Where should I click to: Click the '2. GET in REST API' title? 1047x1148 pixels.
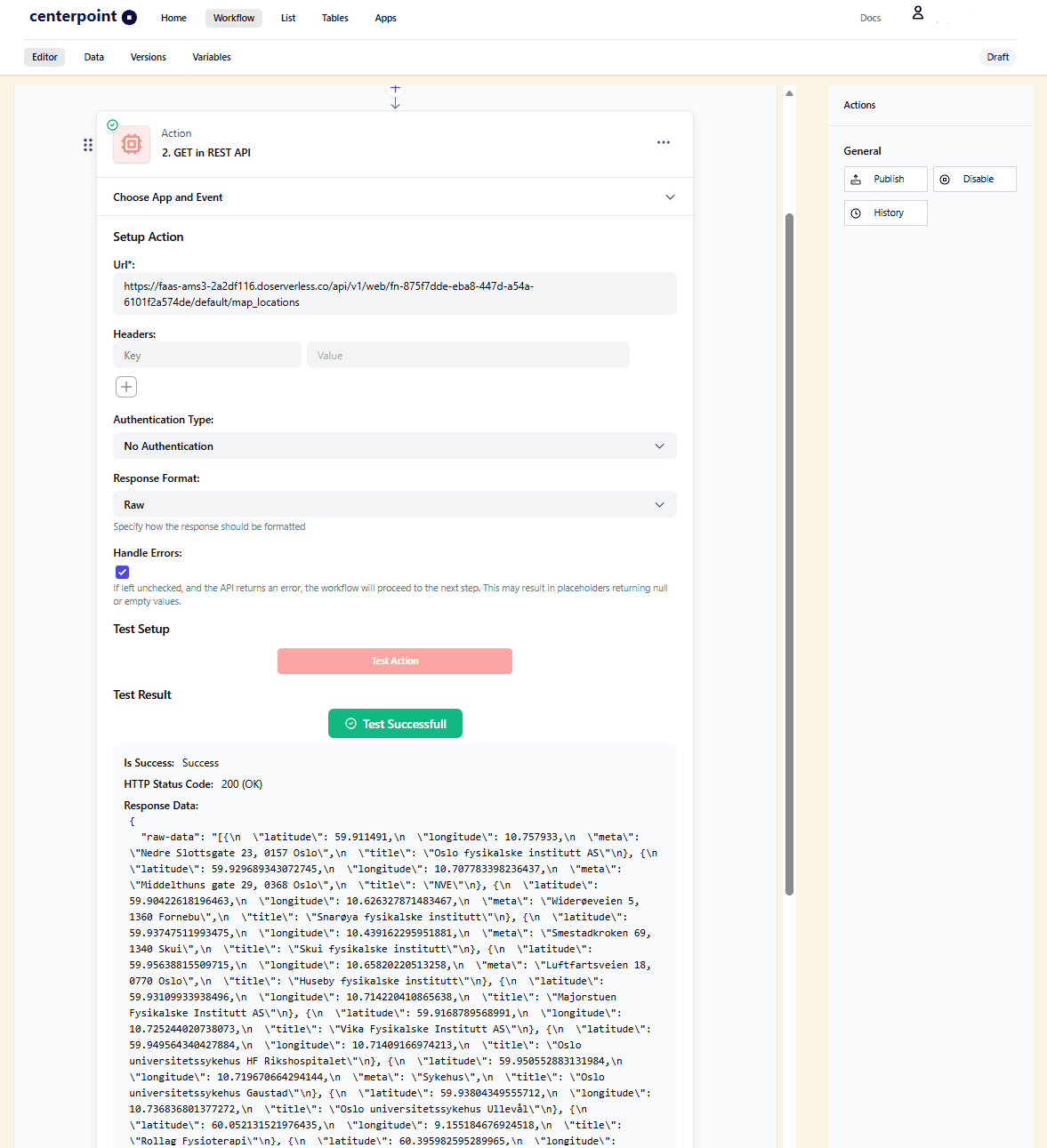[206, 153]
